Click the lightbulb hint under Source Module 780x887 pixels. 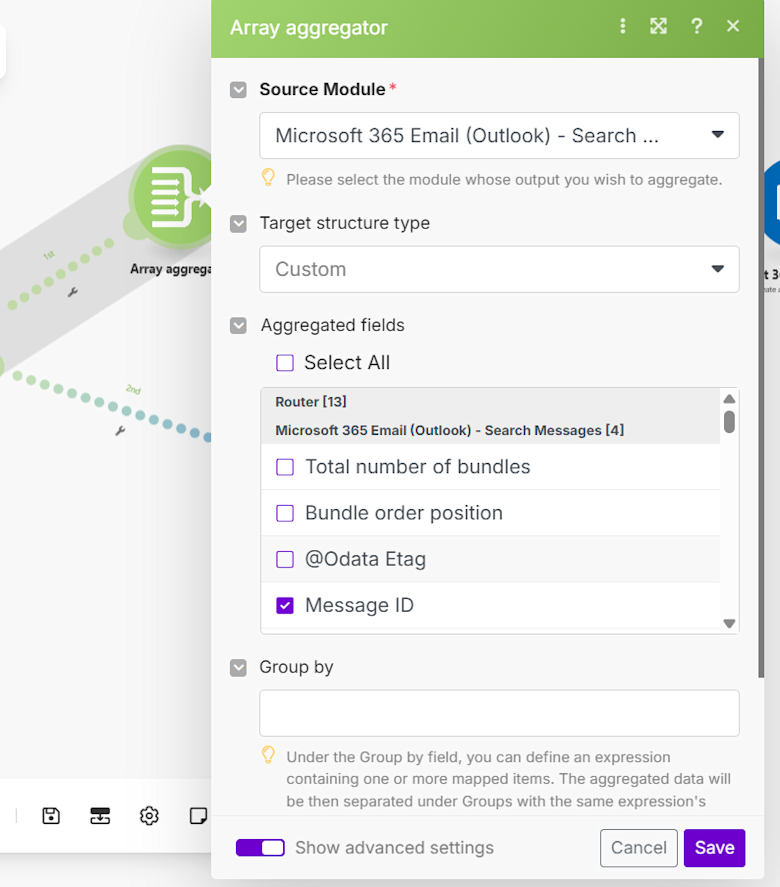268,178
